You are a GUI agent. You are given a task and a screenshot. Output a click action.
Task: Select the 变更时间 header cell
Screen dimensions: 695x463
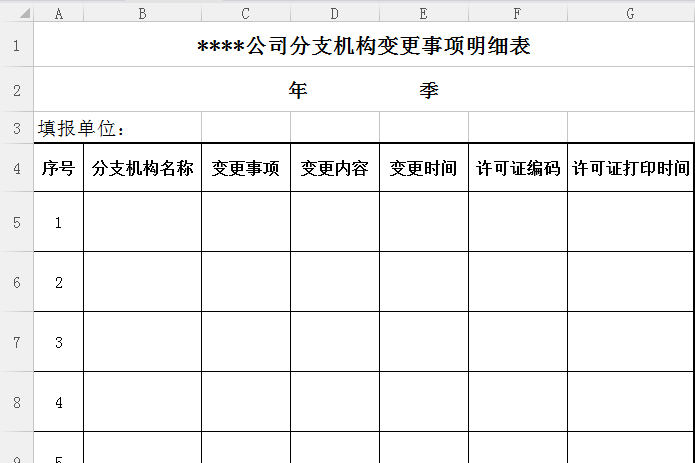coord(424,168)
